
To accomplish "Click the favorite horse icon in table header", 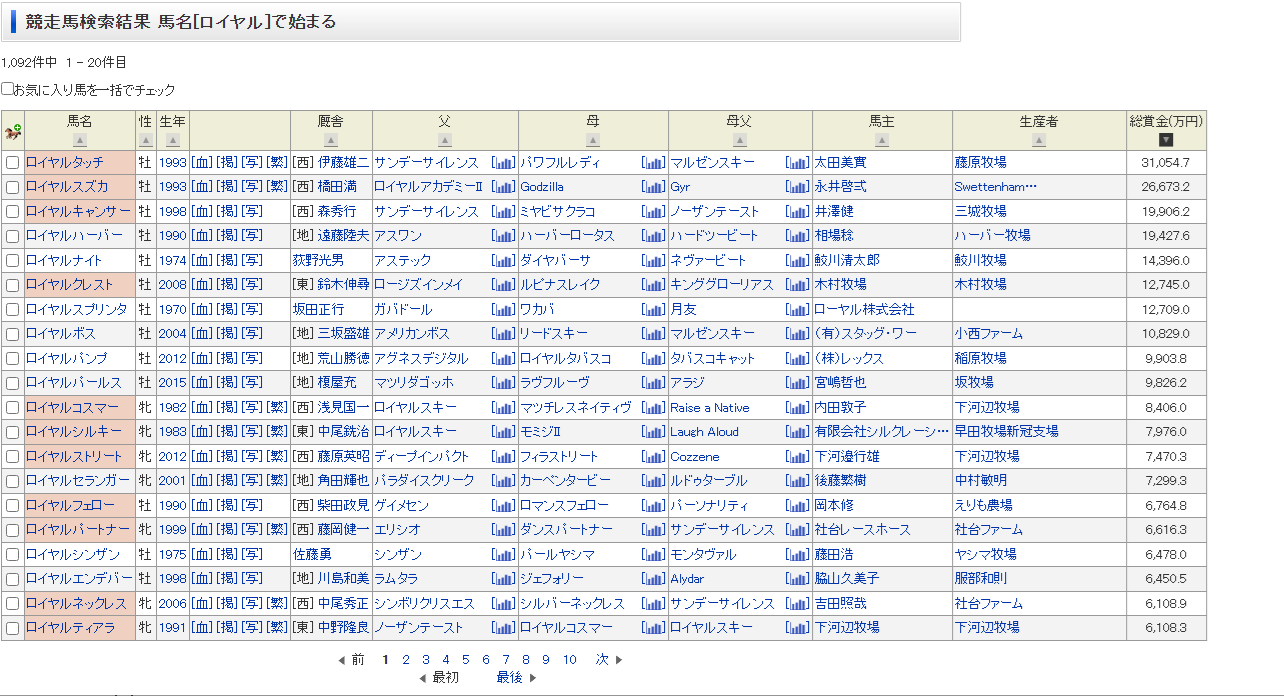I will pyautogui.click(x=13, y=131).
